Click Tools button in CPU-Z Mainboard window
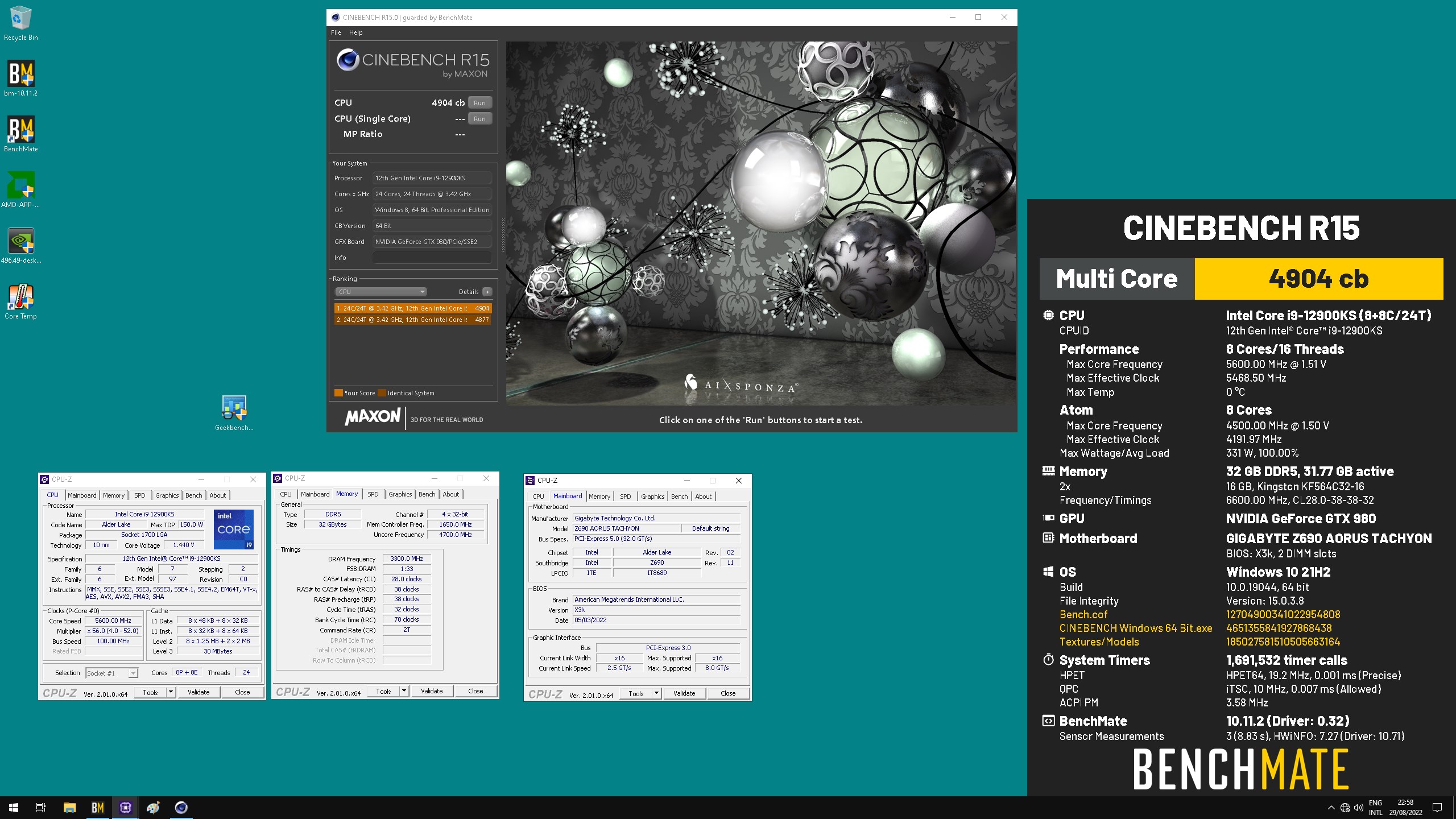Viewport: 1456px width, 819px height. coord(636,693)
